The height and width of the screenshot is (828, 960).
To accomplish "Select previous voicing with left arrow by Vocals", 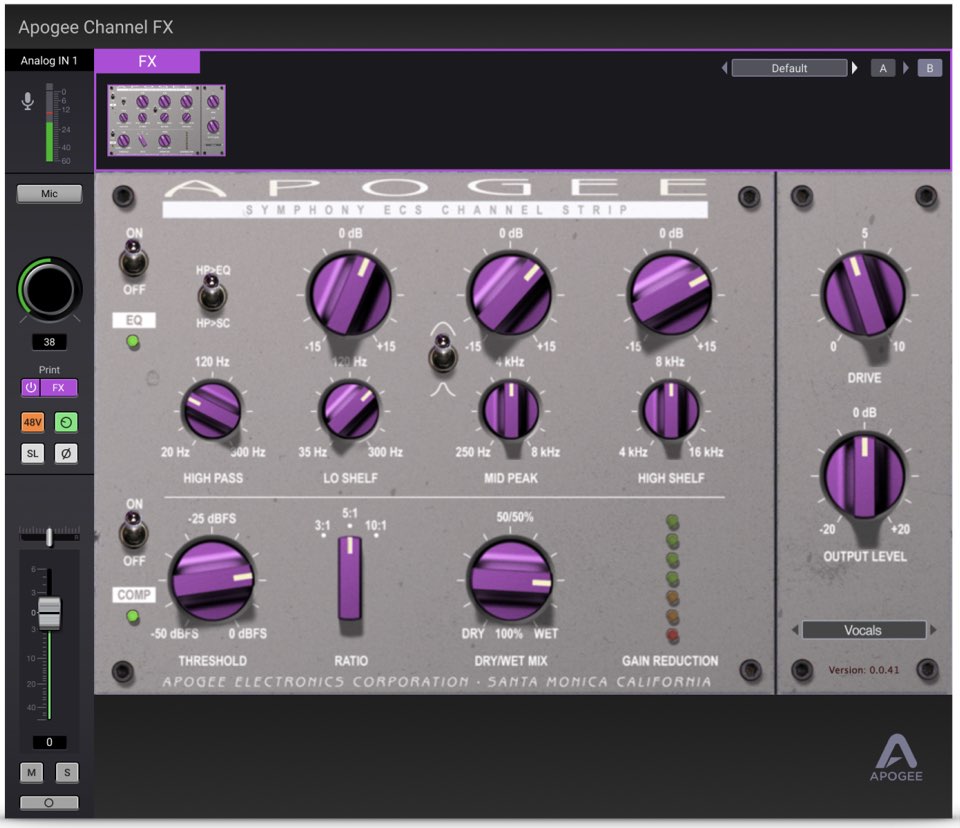I will point(795,630).
